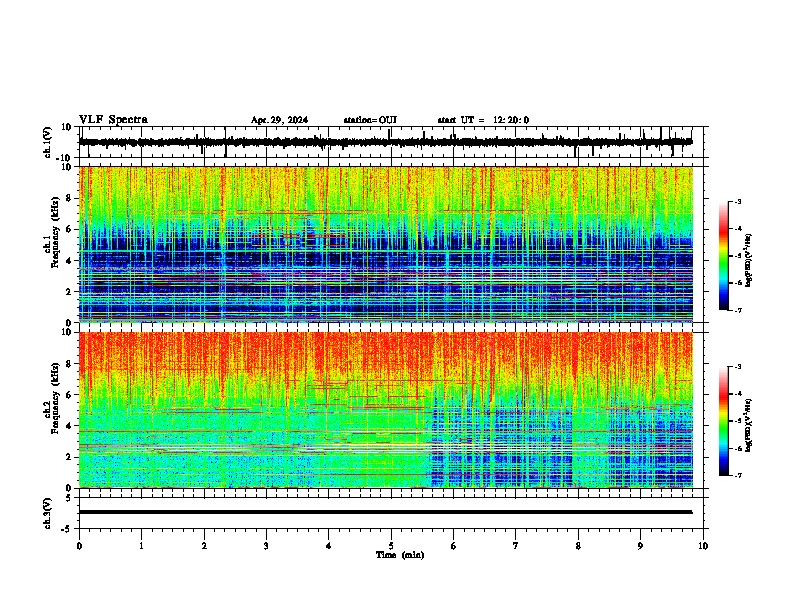Viewport: 792px width, 612px height.
Task: Click the ch.3 flat voltage trace
Action: [385, 512]
